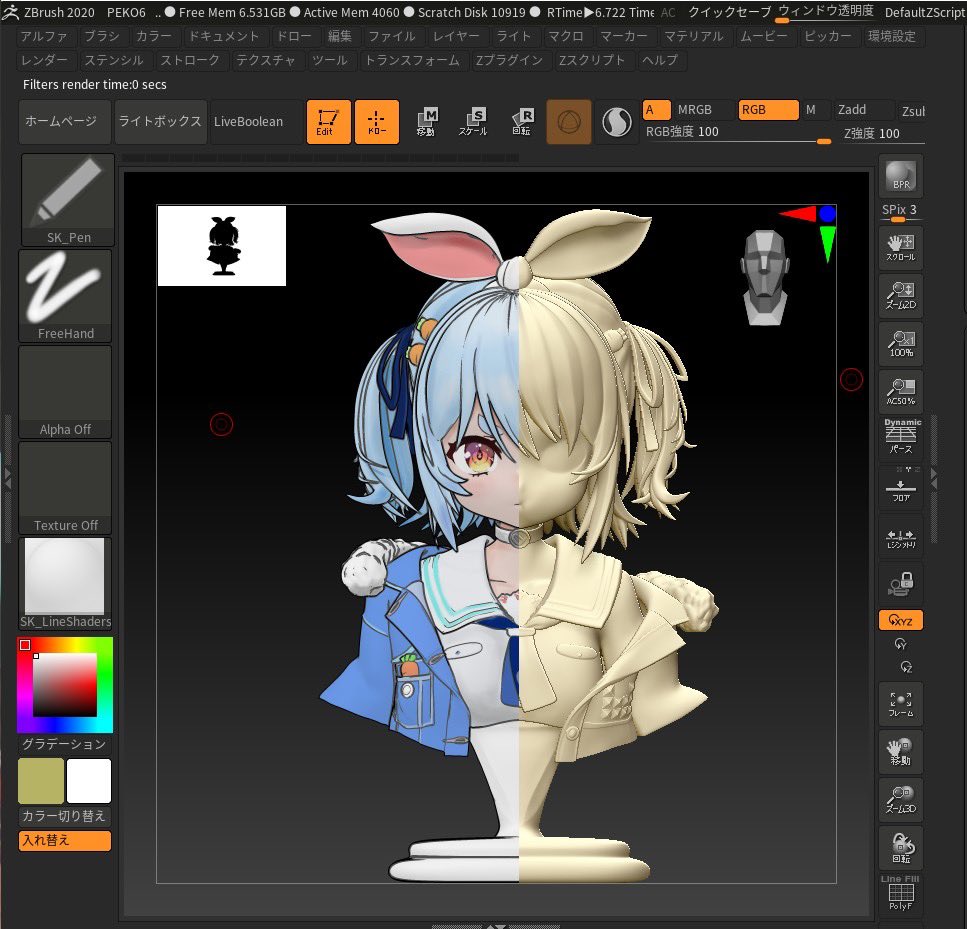Select the white main color swatch
The width and height of the screenshot is (967, 929).
[89, 780]
